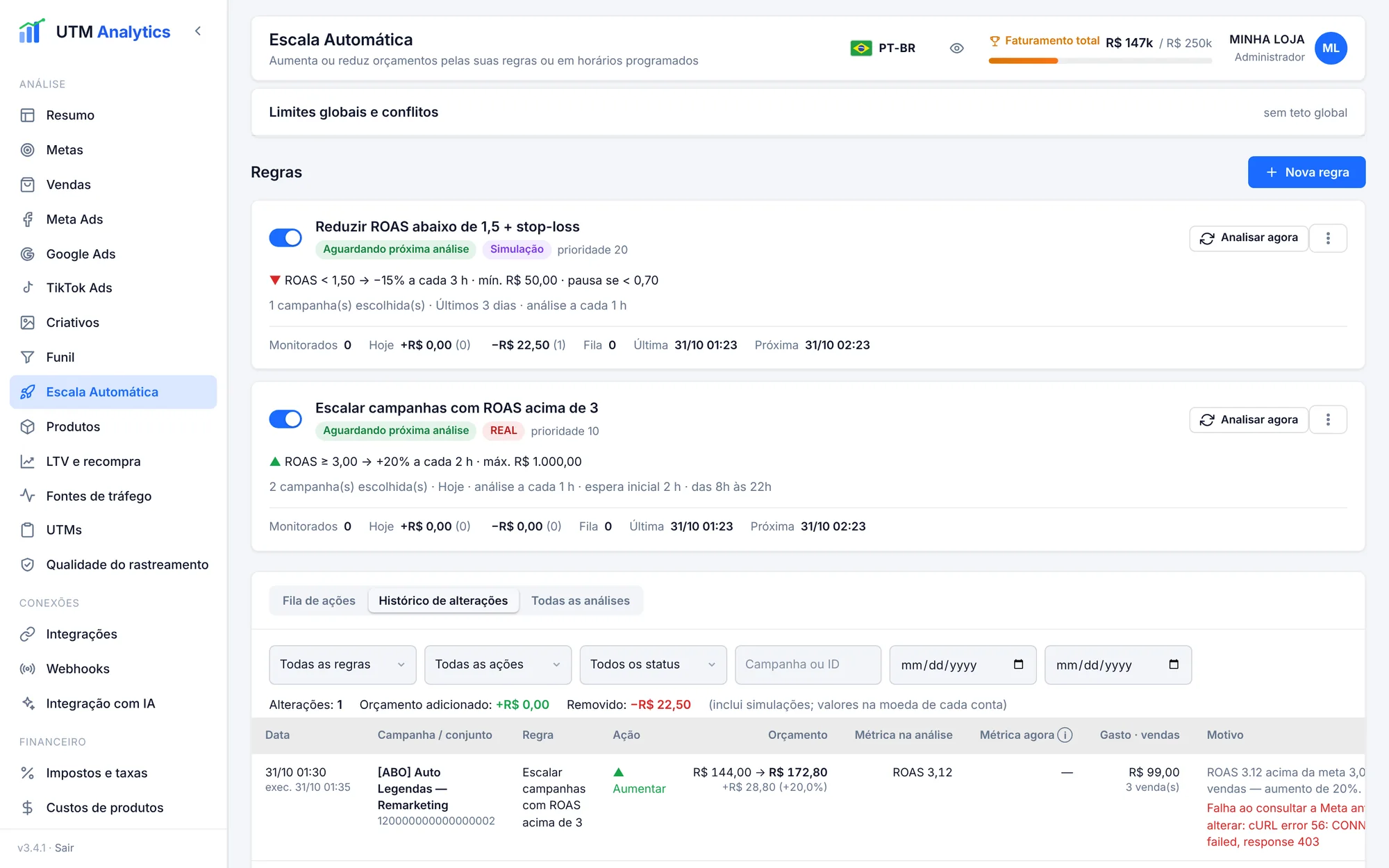Viewport: 1389px width, 868px height.
Task: Collapse the sidebar with the chevron
Action: 198,31
